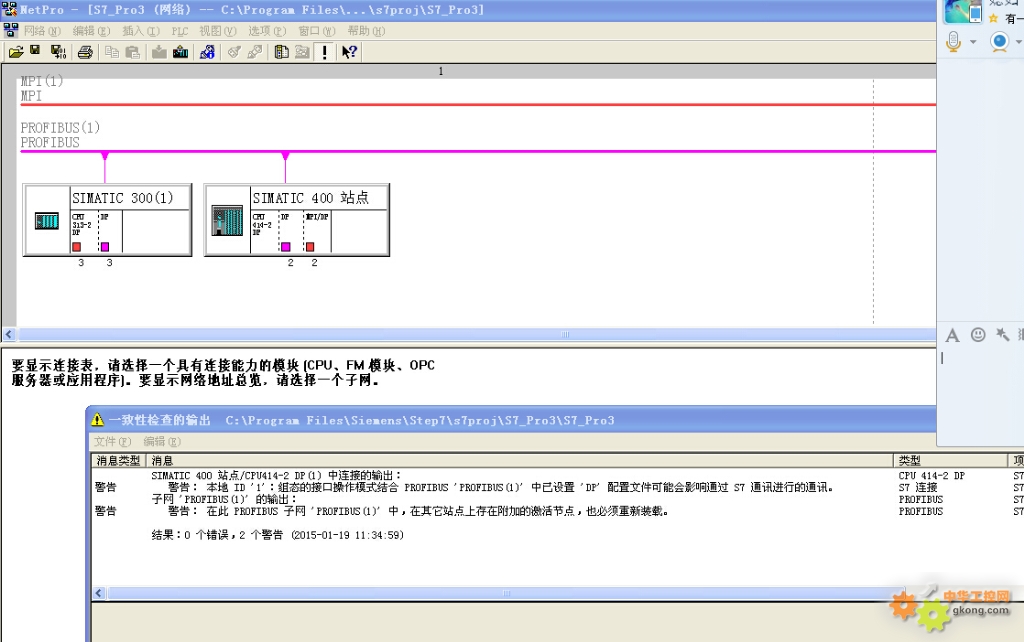Click the magenta DP node of SIMATIC 400
The image size is (1024, 642).
(x=285, y=247)
